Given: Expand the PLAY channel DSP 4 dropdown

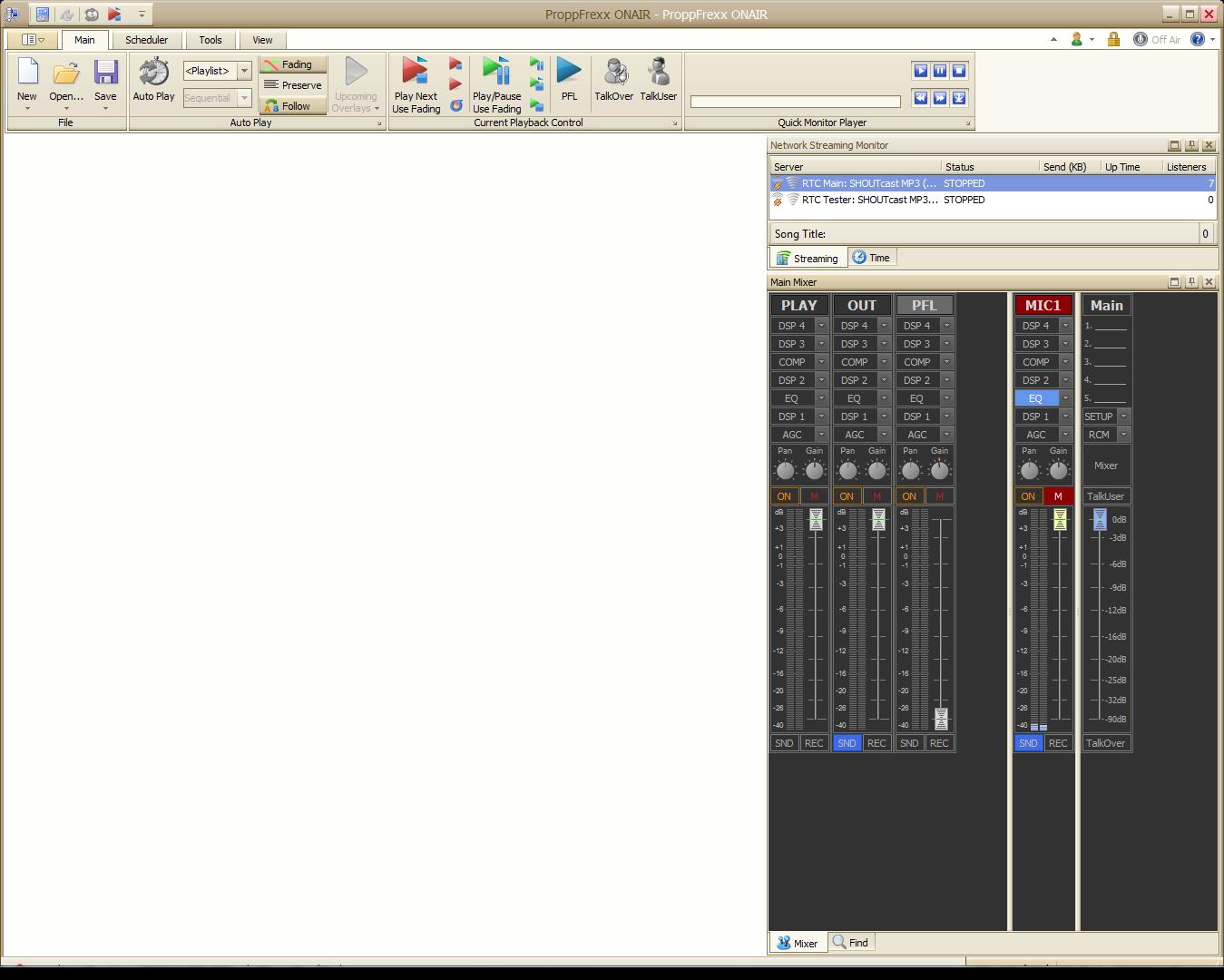Looking at the screenshot, I should click(821, 326).
